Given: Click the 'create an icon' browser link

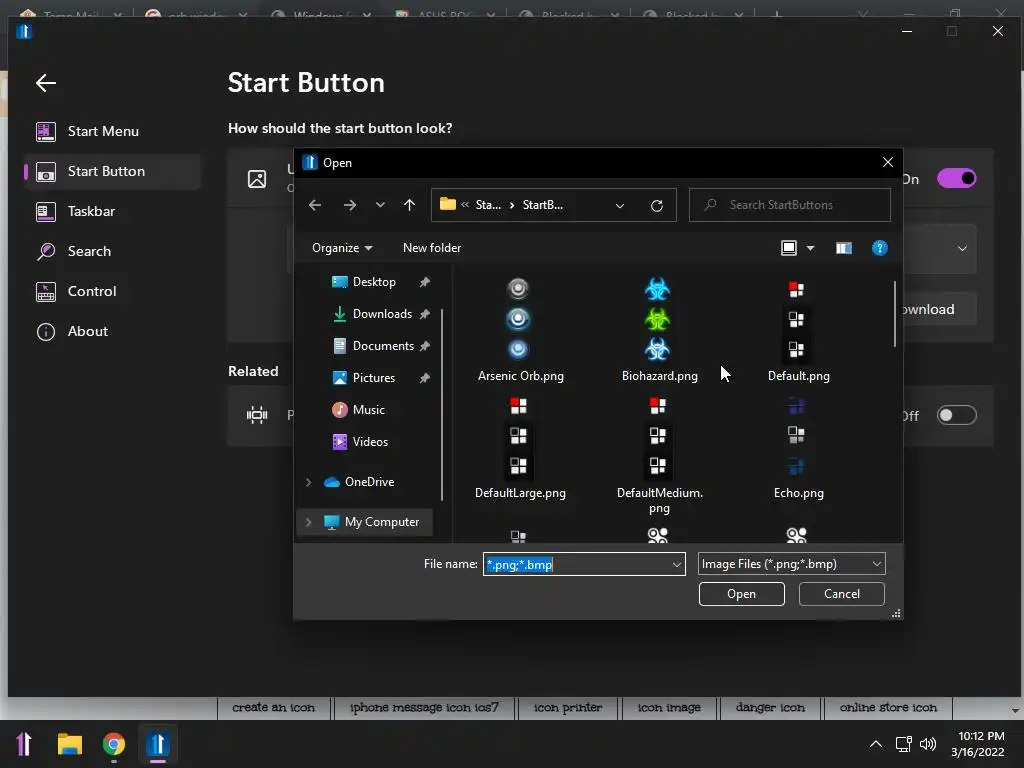Looking at the screenshot, I should (274, 708).
